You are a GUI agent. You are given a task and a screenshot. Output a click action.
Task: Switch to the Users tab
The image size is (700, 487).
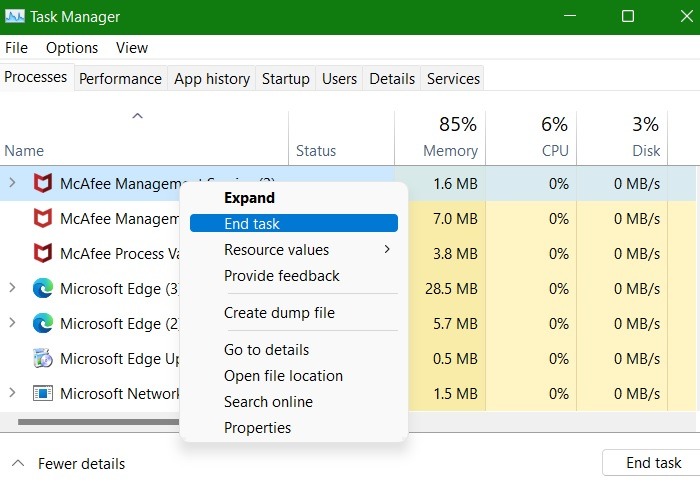click(x=339, y=79)
